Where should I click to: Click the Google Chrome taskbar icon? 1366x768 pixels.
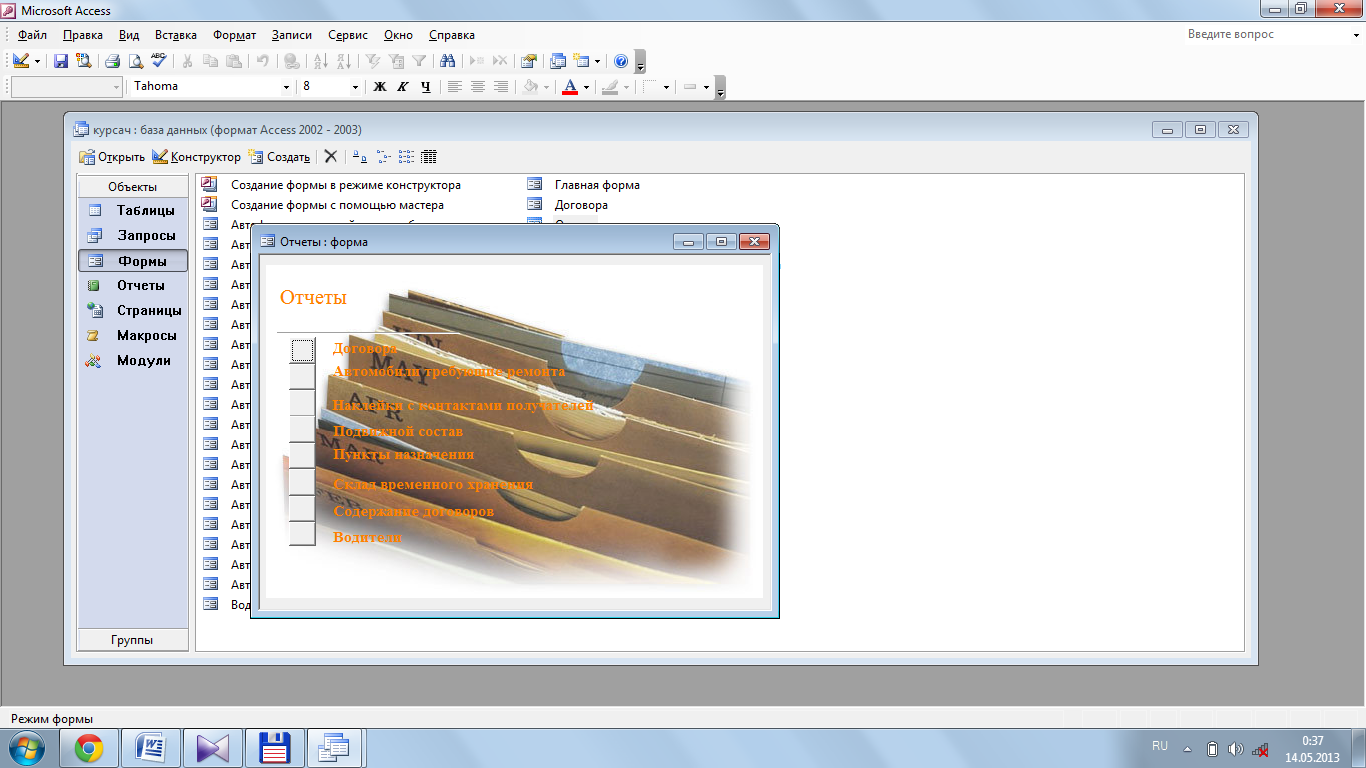click(89, 748)
